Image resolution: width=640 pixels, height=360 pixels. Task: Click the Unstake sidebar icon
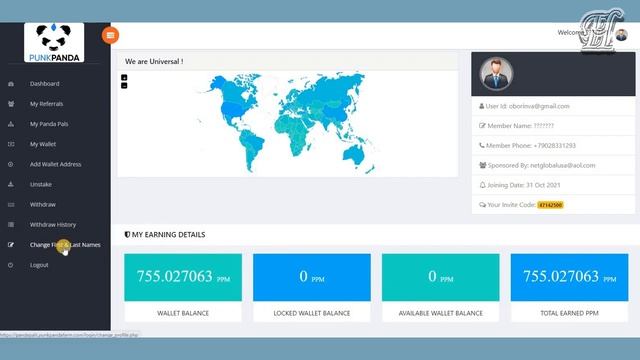pos(11,184)
